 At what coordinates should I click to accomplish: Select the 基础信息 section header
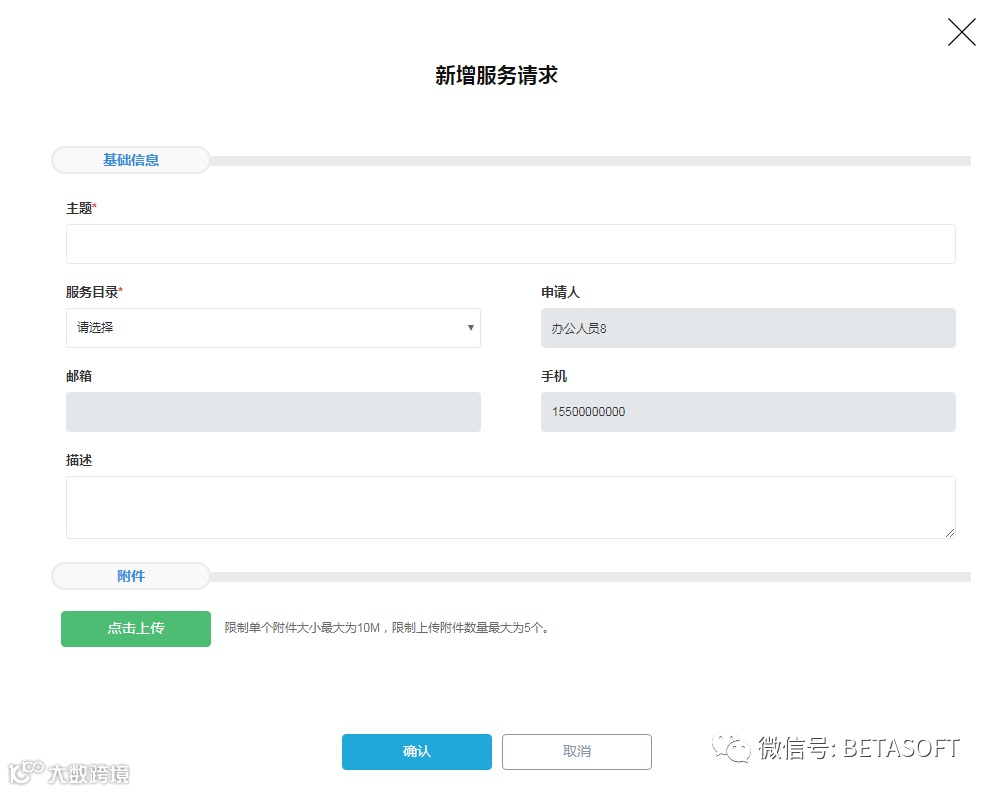[131, 160]
